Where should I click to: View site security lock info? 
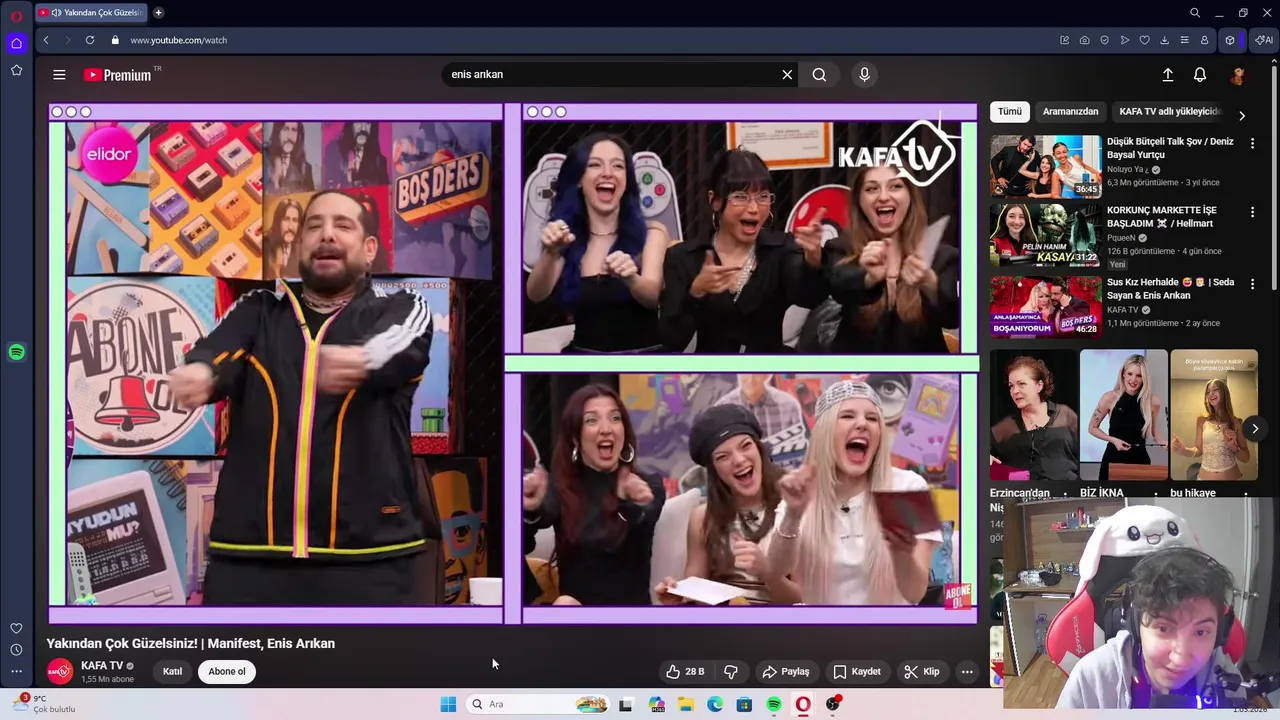click(x=115, y=40)
